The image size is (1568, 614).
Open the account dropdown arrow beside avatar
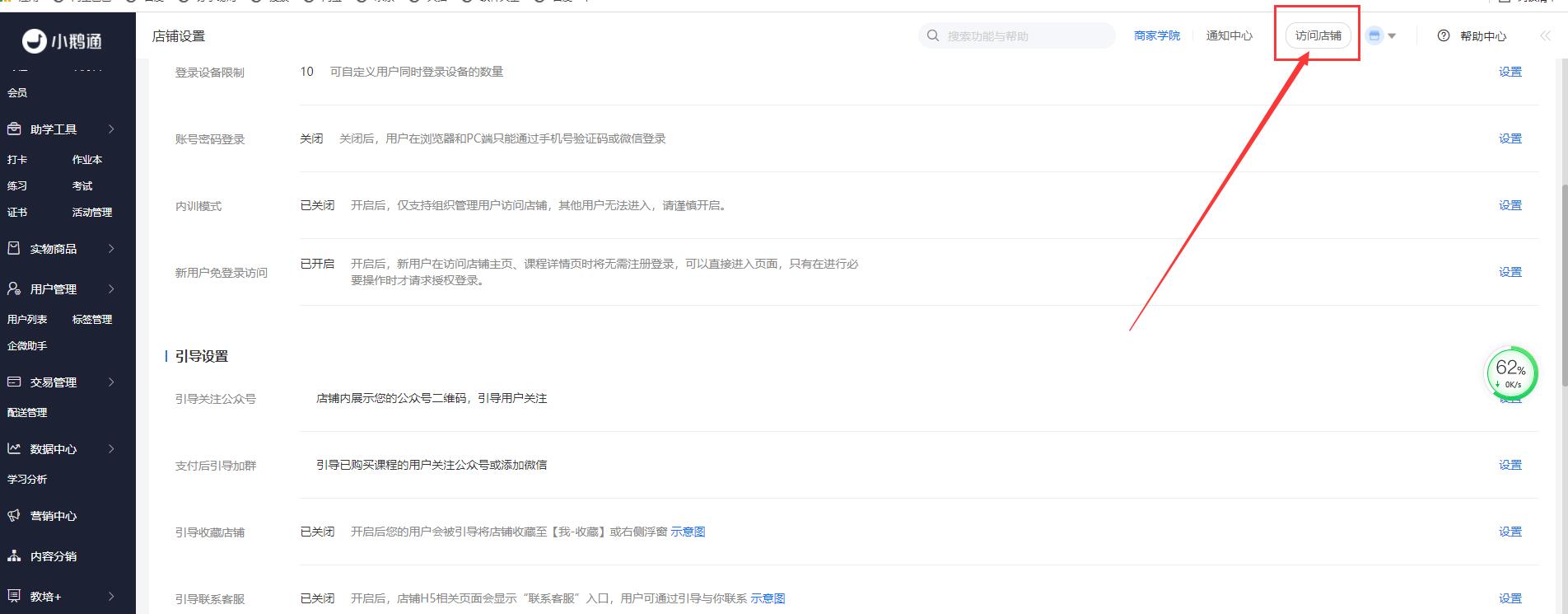click(x=1392, y=35)
